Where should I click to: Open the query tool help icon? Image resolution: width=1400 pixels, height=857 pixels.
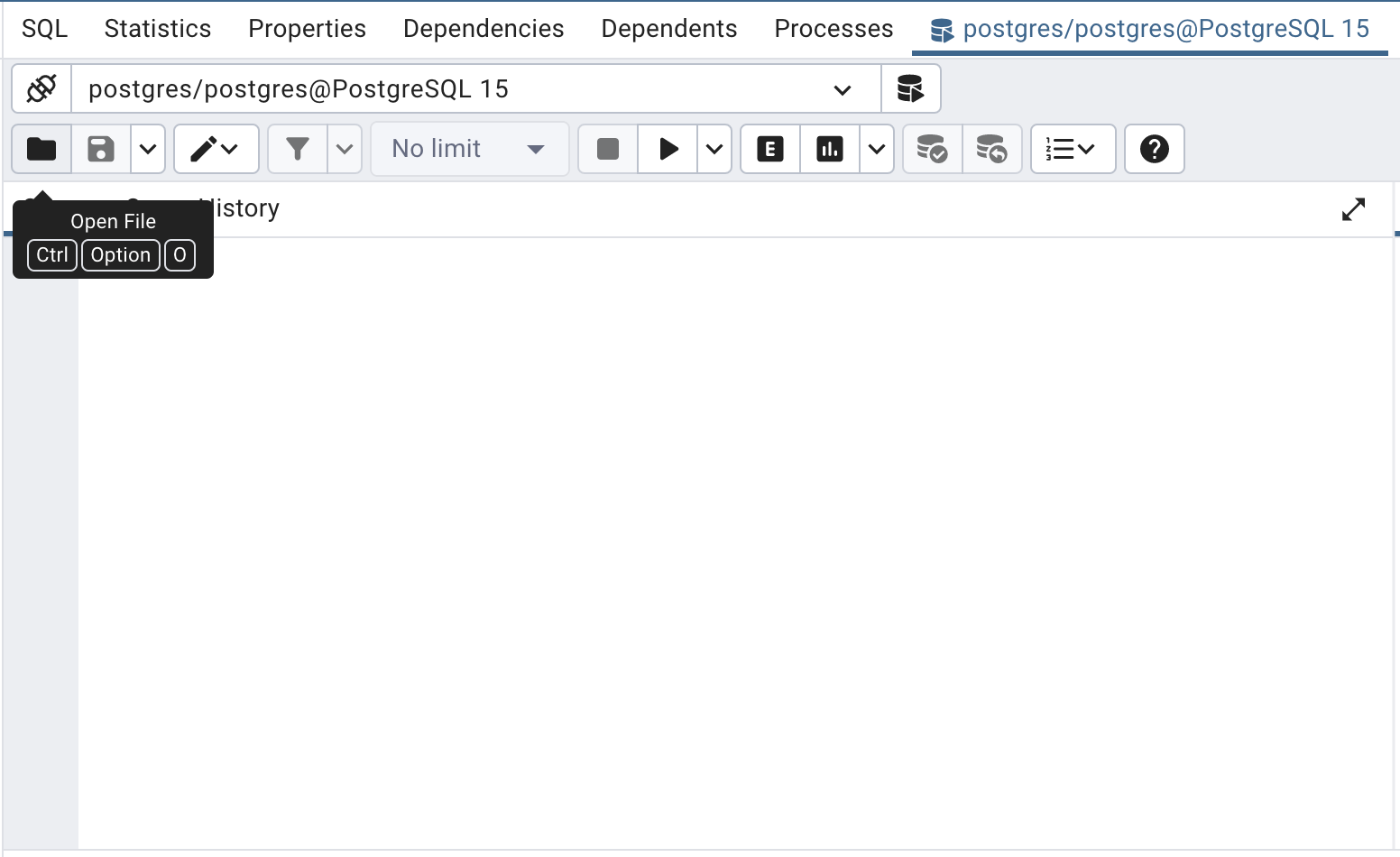[1154, 149]
